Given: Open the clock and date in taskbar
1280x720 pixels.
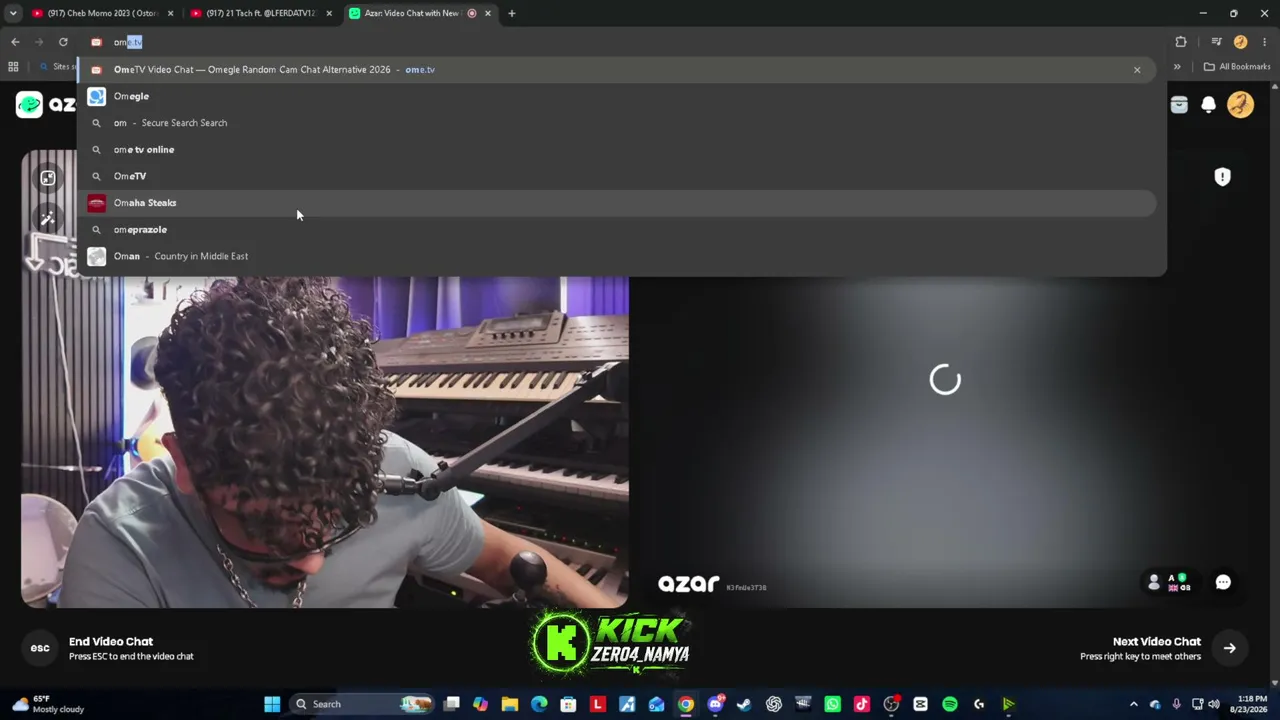Looking at the screenshot, I should 1252,704.
